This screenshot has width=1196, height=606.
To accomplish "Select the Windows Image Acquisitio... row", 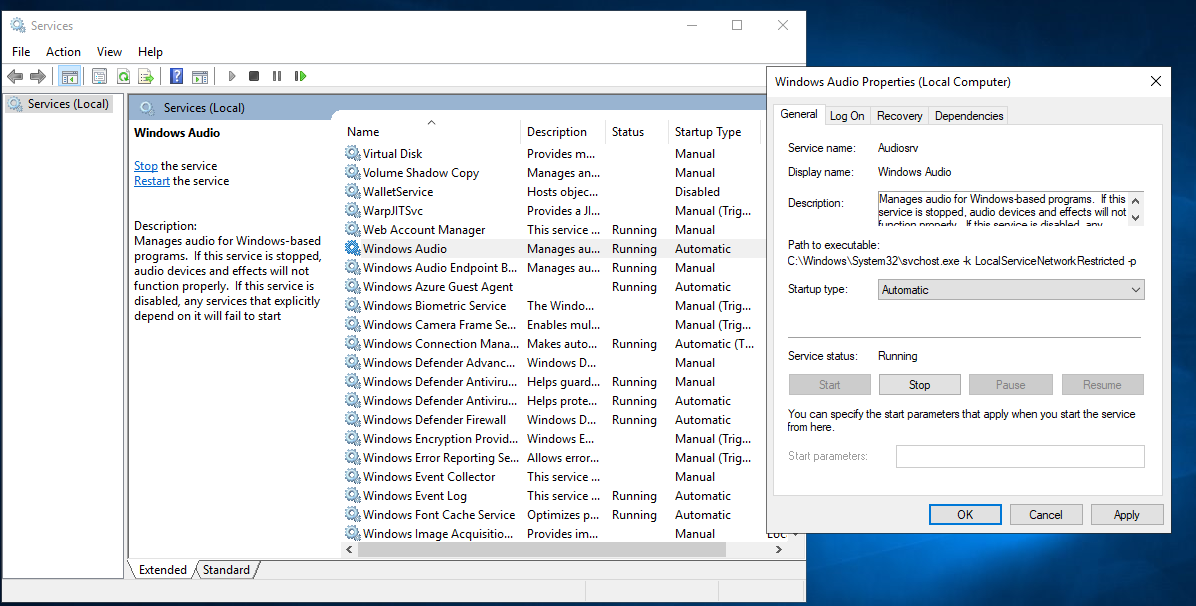I will coord(553,533).
